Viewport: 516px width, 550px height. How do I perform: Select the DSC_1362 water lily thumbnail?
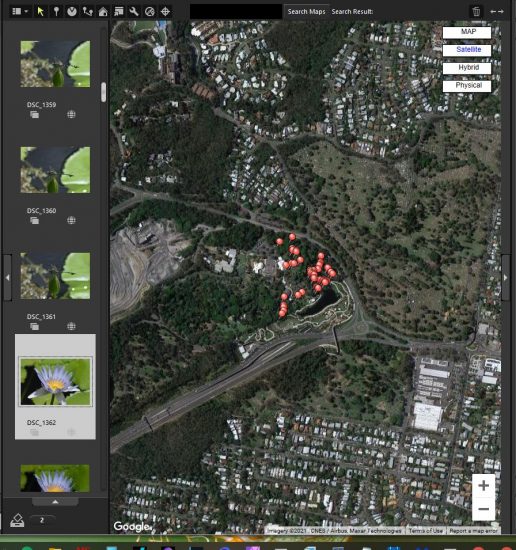(x=55, y=382)
